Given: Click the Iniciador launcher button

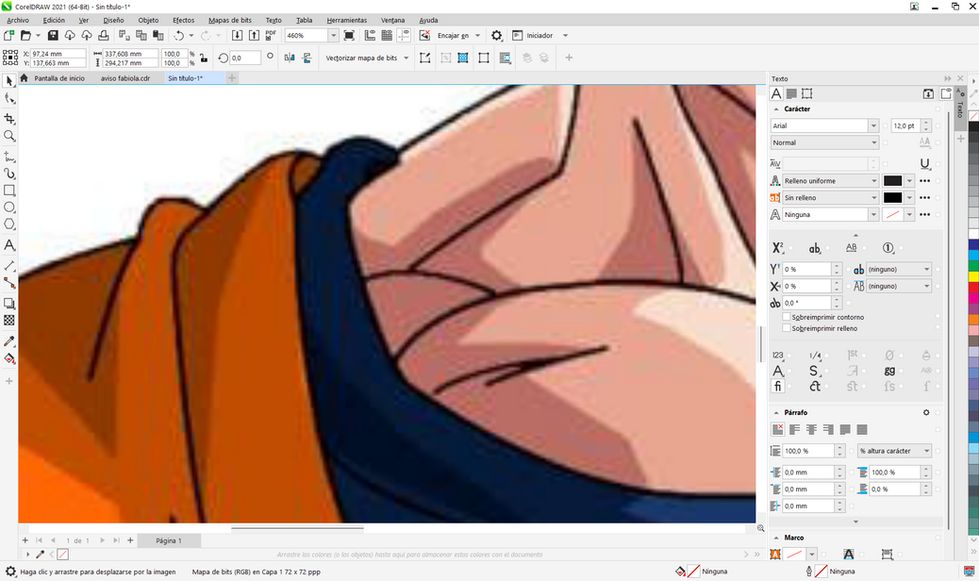Looking at the screenshot, I should click(x=539, y=36).
